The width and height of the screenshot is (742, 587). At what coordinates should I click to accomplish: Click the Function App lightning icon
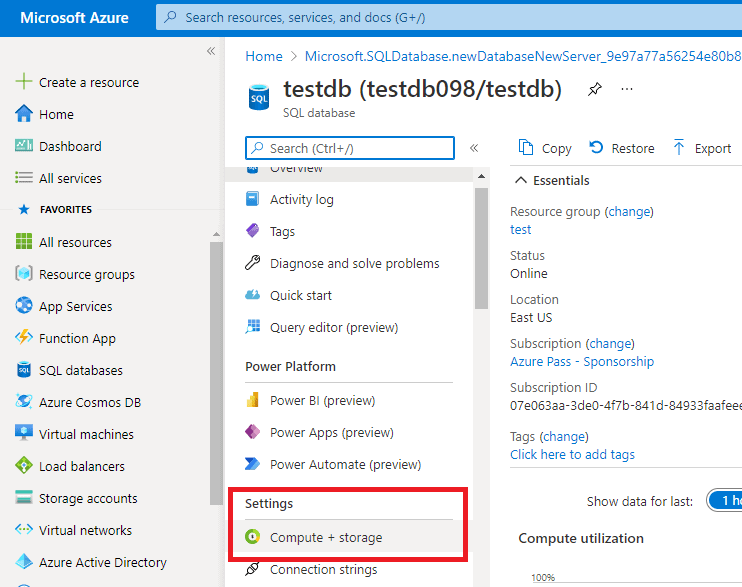(x=24, y=338)
